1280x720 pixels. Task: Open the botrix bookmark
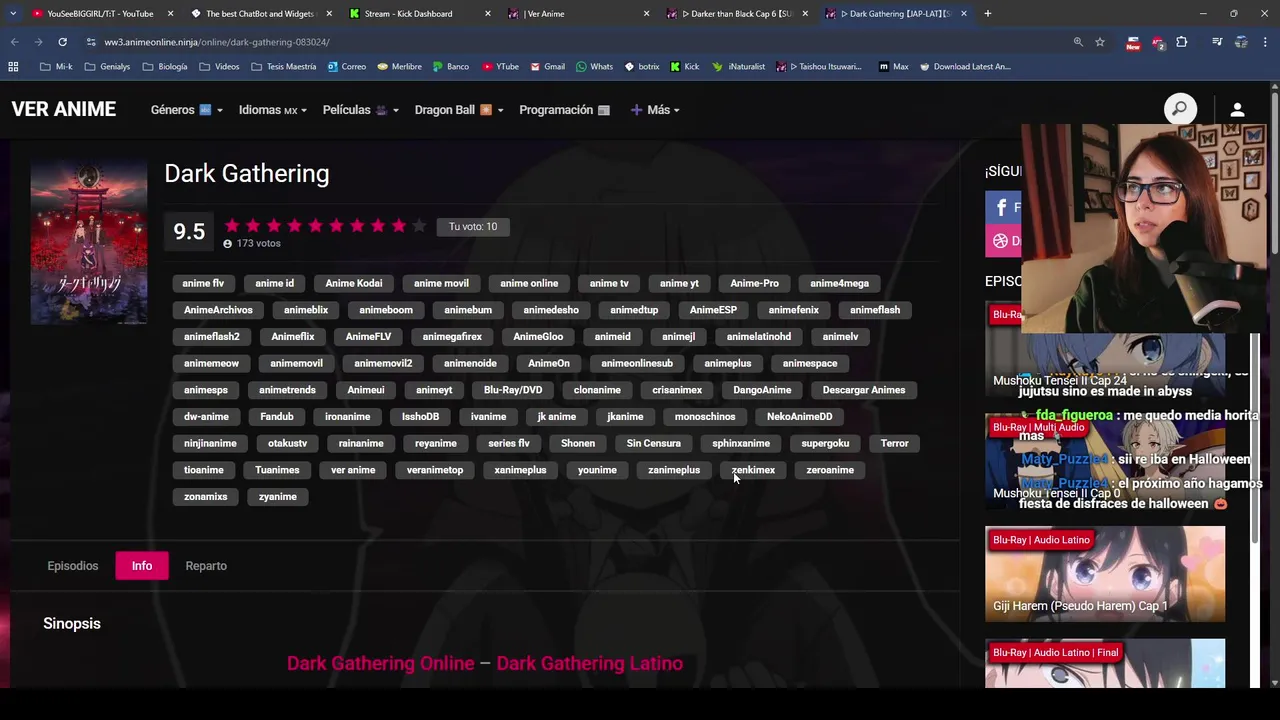tap(641, 67)
